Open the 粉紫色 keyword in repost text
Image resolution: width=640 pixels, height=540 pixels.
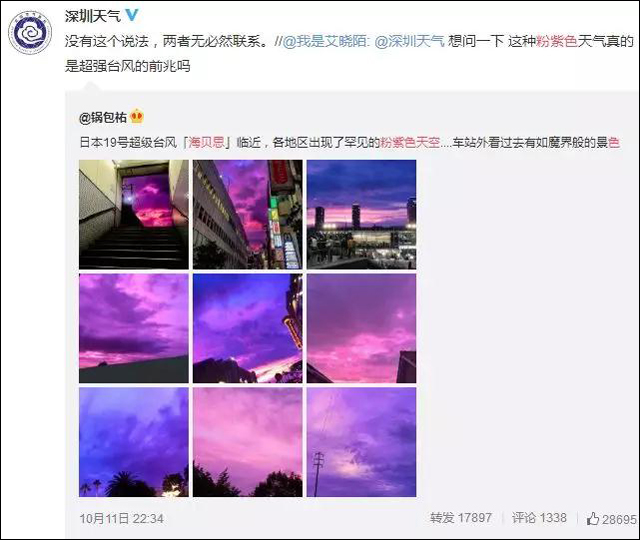pyautogui.click(x=557, y=41)
